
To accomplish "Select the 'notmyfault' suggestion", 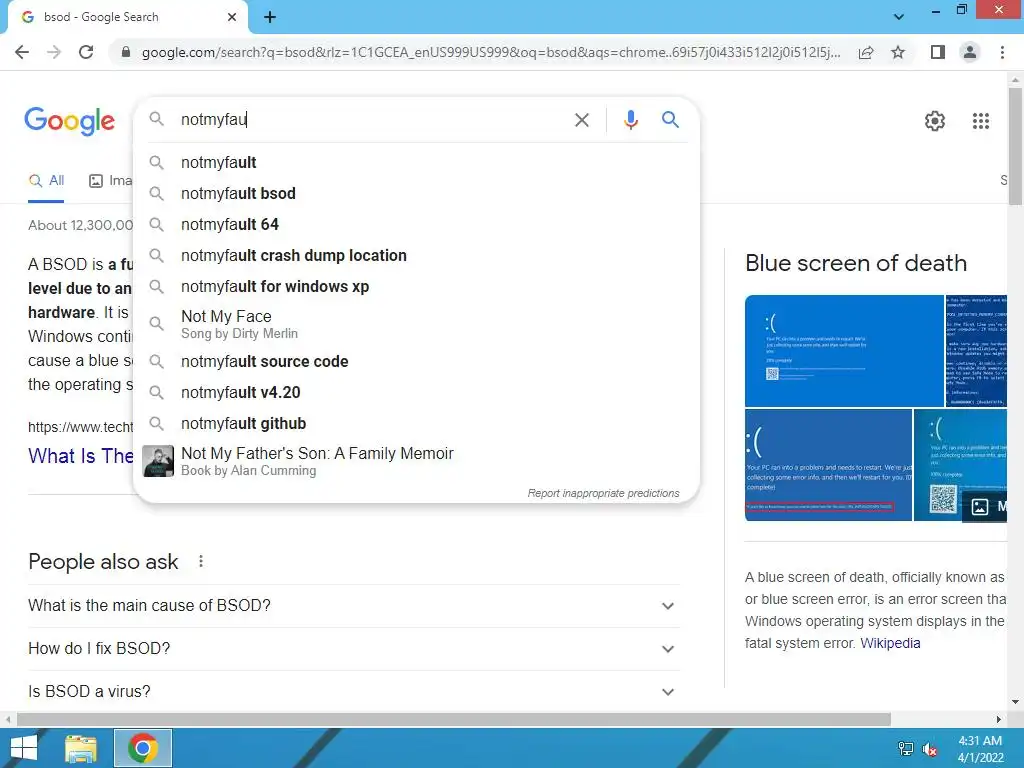I will [416, 163].
